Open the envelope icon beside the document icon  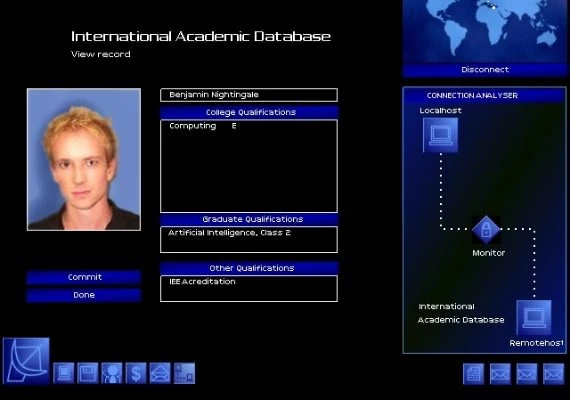click(x=500, y=374)
